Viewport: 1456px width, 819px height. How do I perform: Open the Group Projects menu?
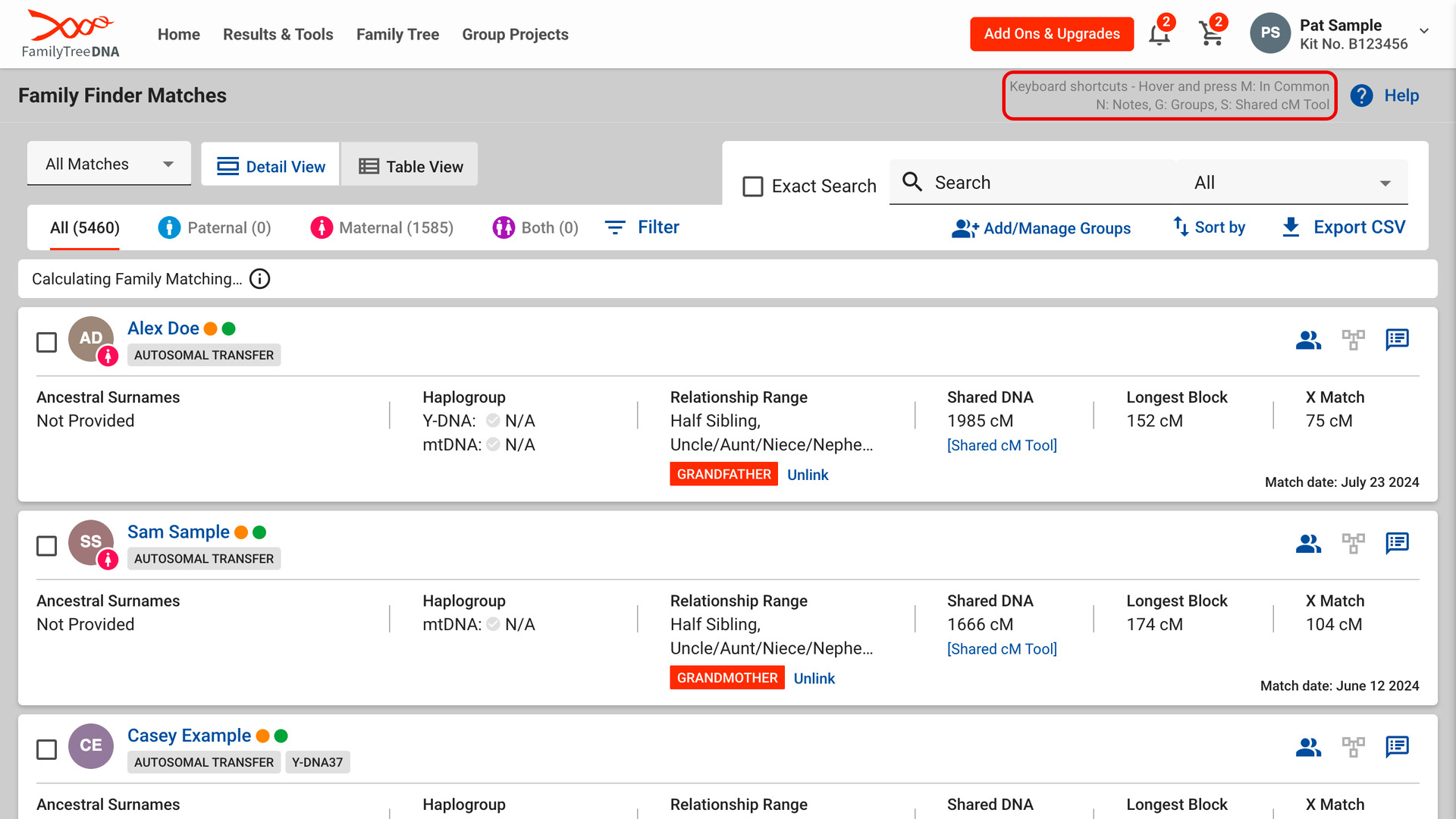515,34
